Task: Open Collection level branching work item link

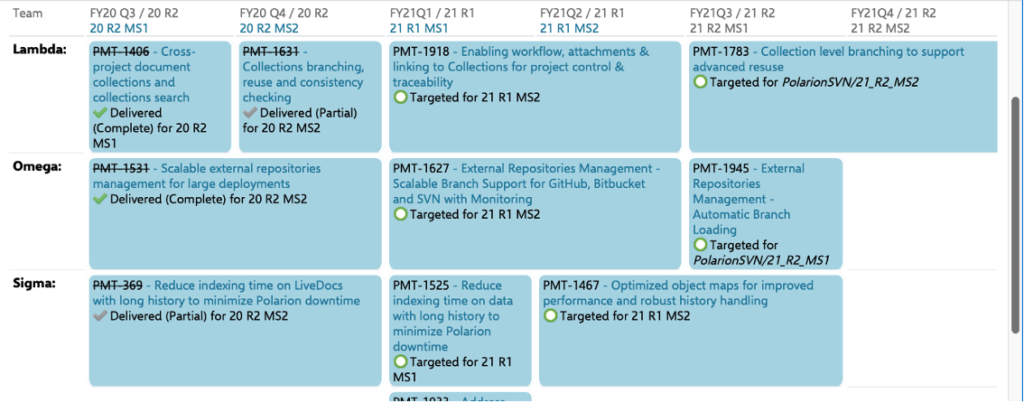Action: (829, 59)
